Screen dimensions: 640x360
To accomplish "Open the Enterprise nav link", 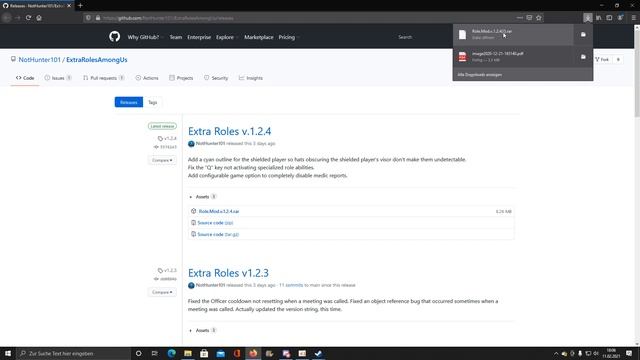I will coord(199,37).
